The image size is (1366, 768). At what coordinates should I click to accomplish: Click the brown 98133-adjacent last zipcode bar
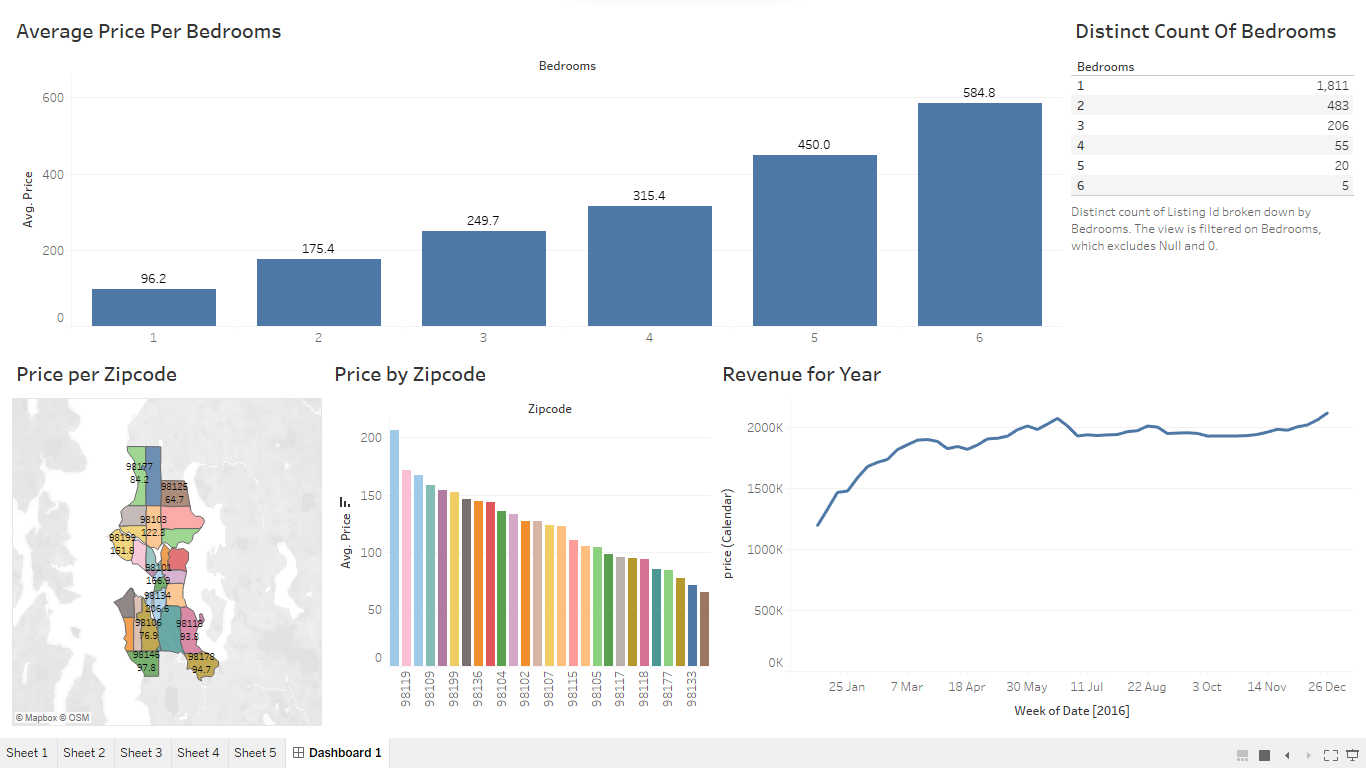(x=704, y=629)
